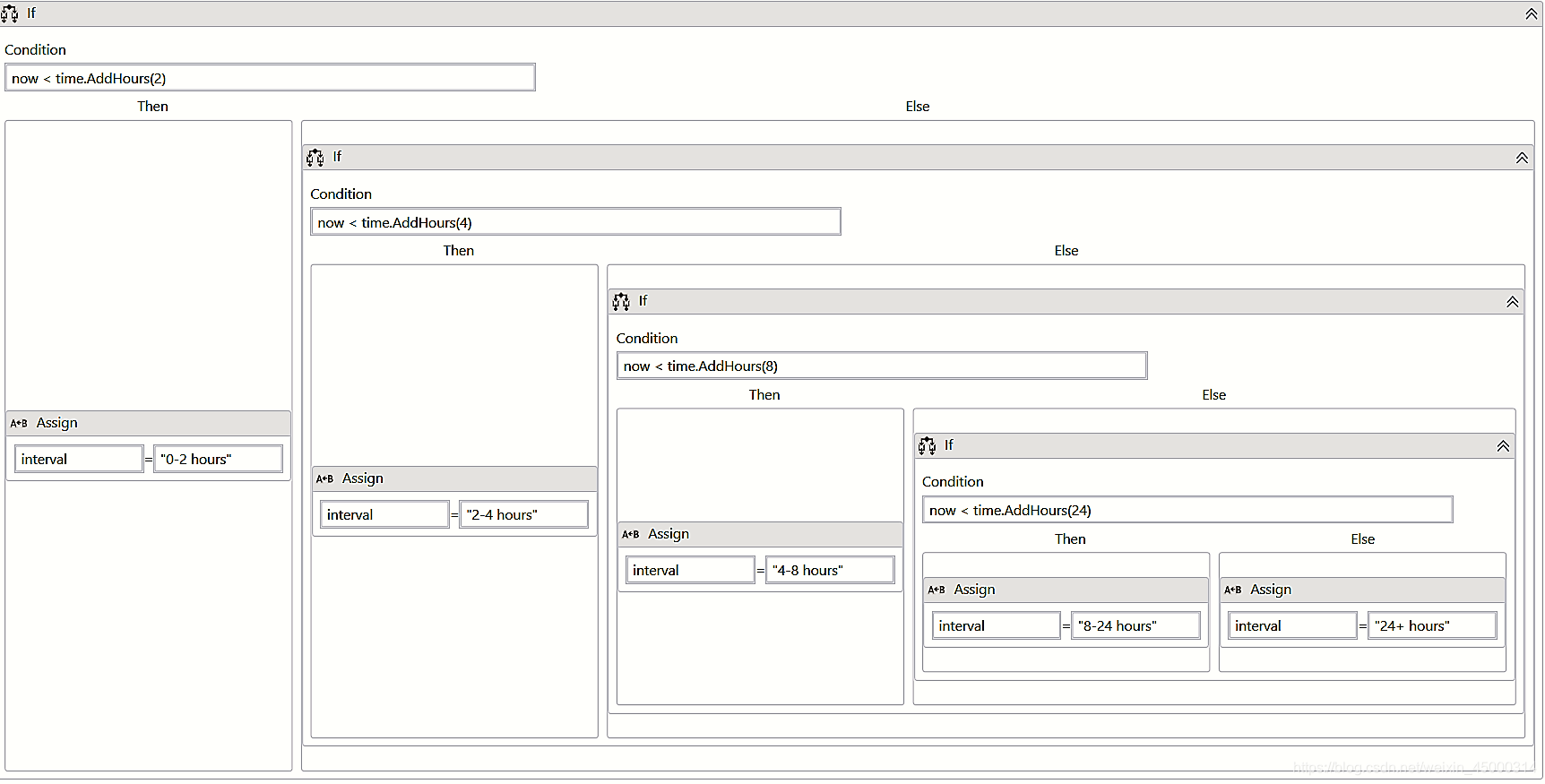Click Assign icon for "0-2 hours" activity
Image resolution: width=1545 pixels, height=784 pixels.
19,423
